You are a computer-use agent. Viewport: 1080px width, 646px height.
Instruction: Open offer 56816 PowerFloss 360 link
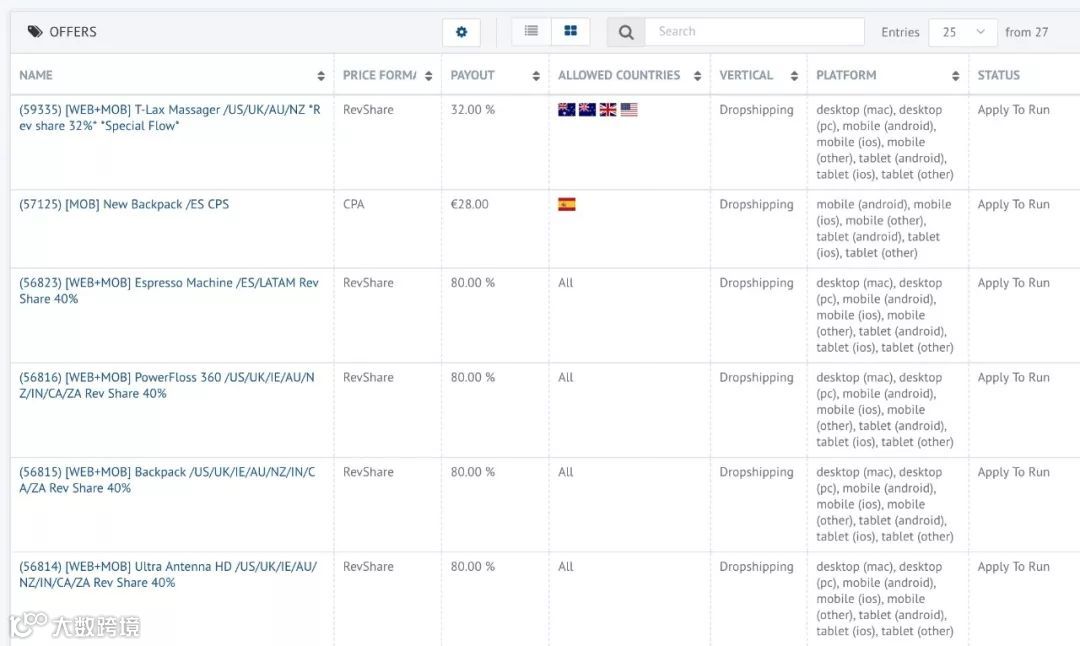(167, 386)
